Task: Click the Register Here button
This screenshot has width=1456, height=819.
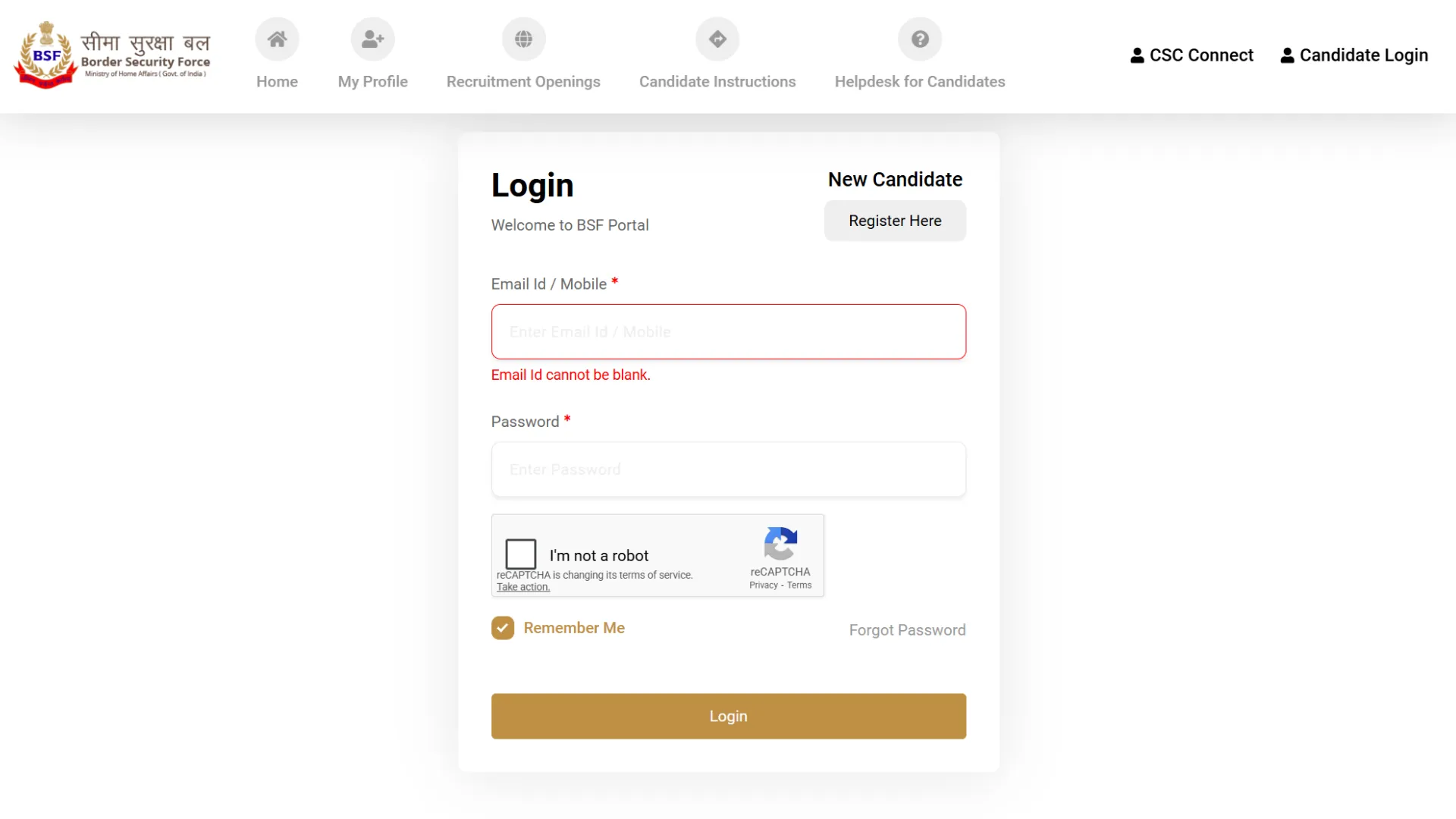Action: tap(895, 221)
